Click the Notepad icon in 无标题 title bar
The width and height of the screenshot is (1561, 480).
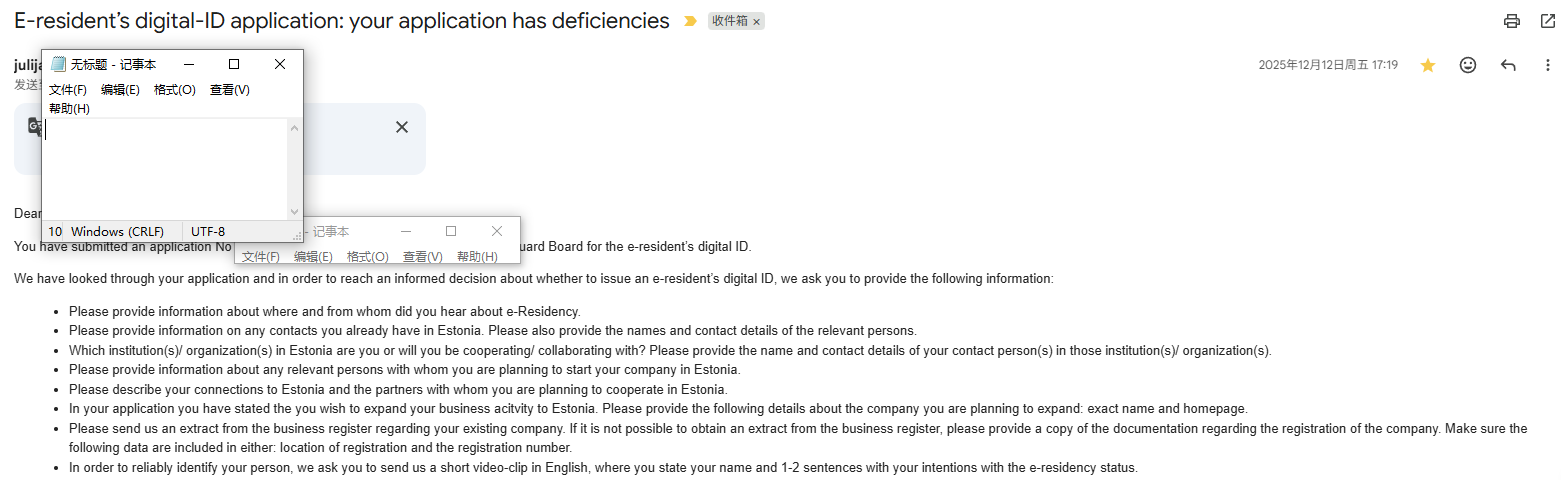58,64
